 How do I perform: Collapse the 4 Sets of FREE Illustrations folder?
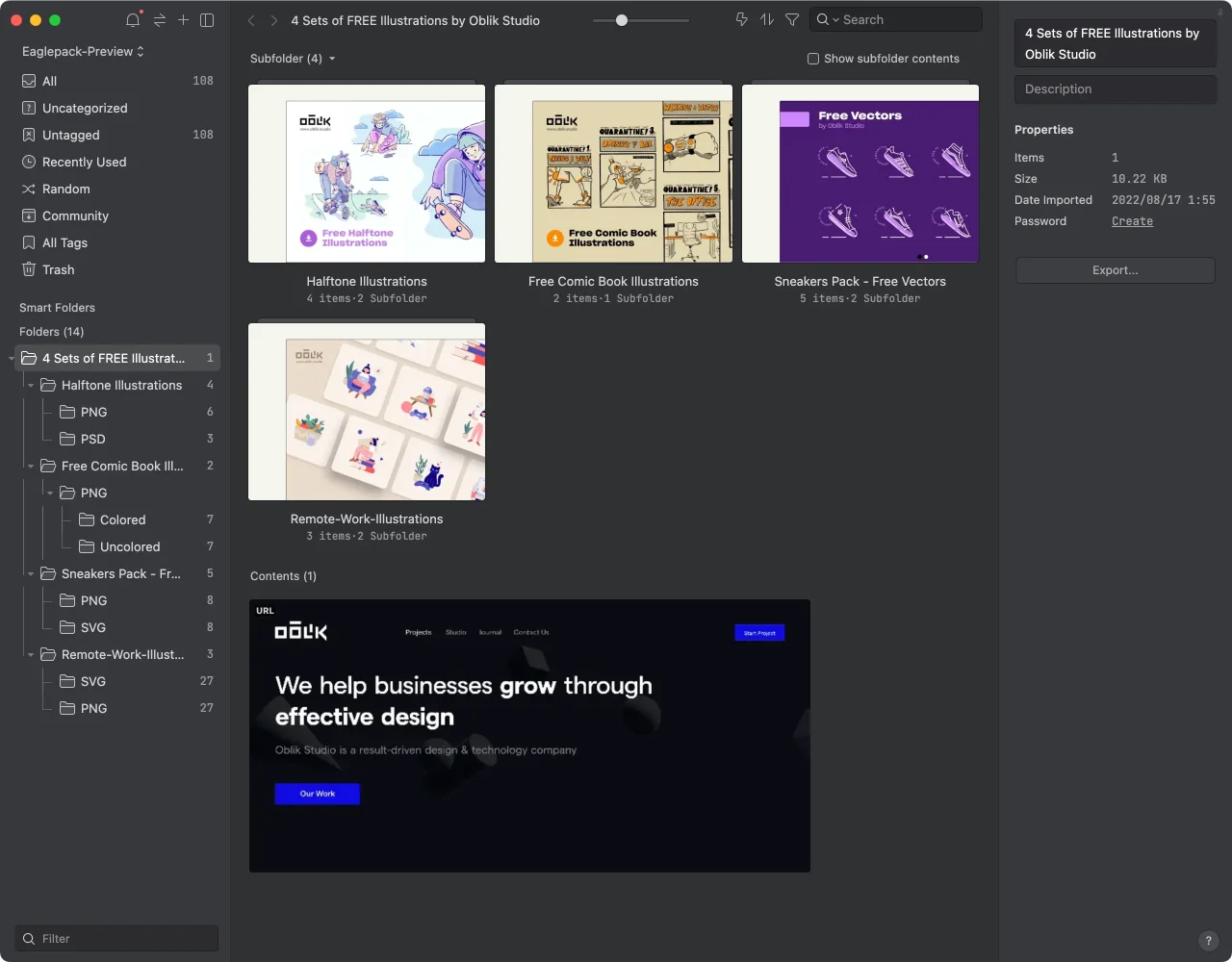point(12,358)
